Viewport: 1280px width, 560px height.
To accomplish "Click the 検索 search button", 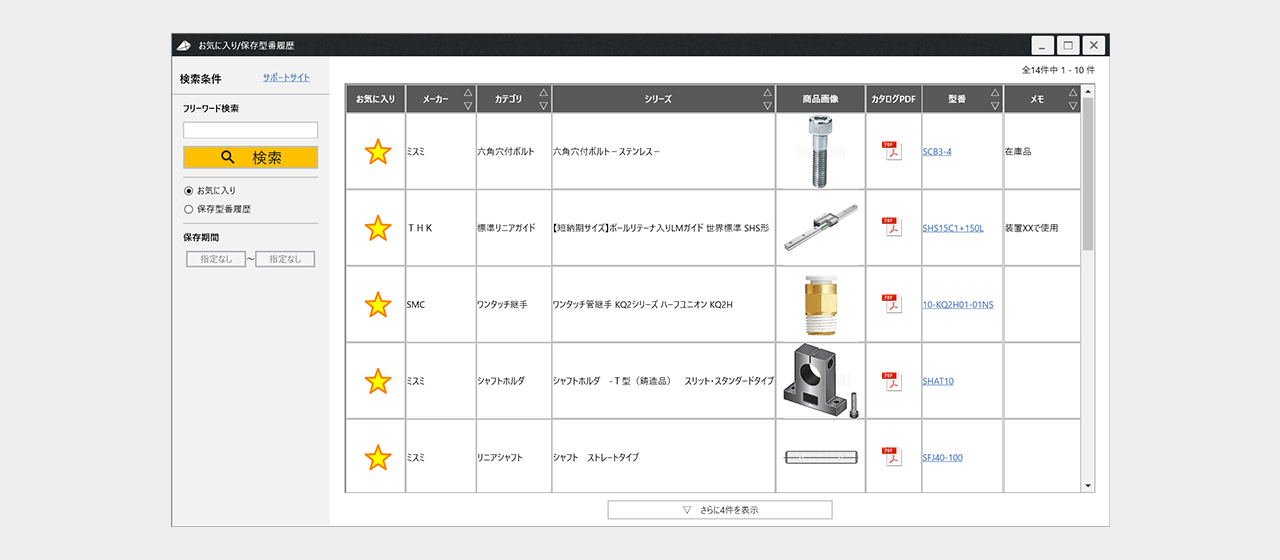I will point(250,157).
